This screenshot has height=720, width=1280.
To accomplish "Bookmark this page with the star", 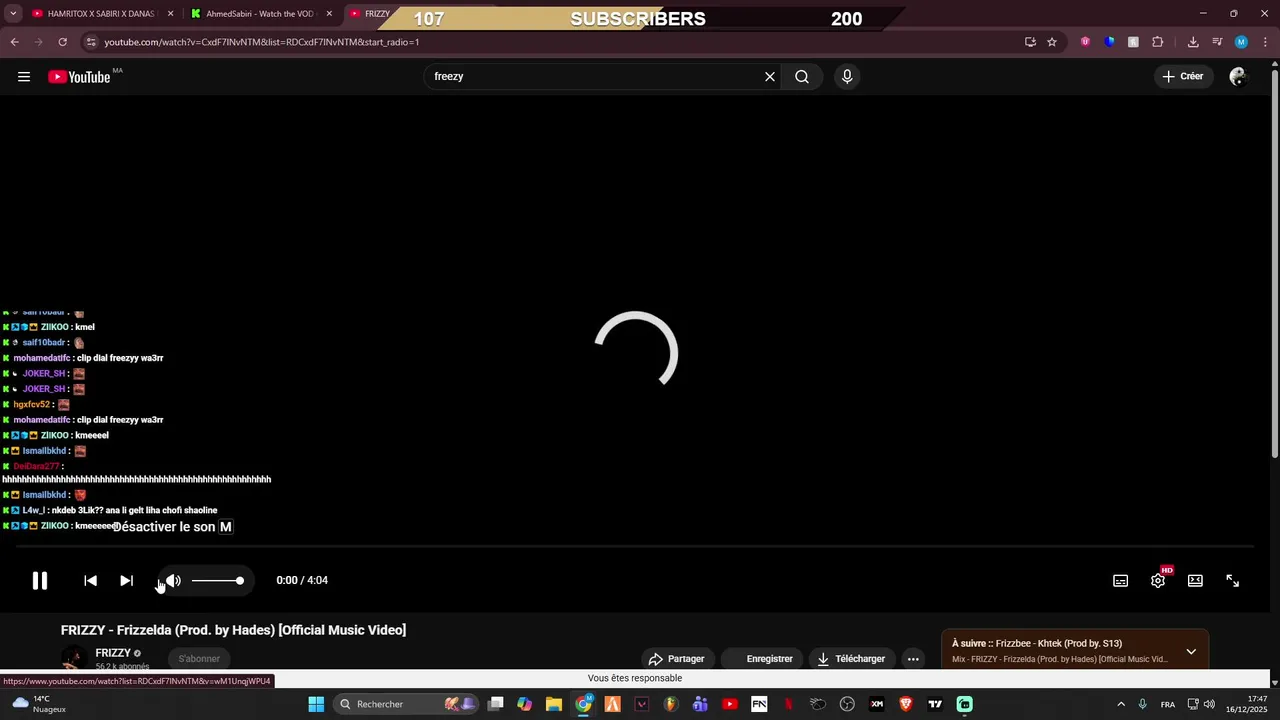I will tap(1052, 42).
